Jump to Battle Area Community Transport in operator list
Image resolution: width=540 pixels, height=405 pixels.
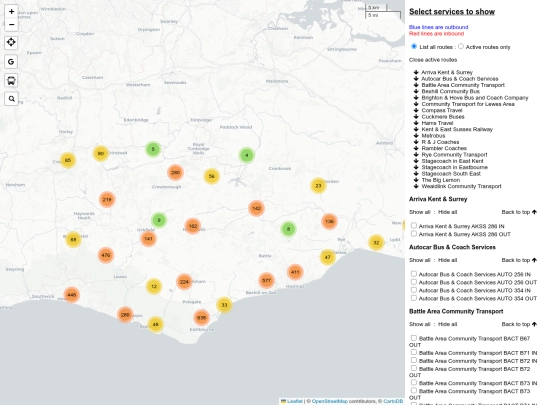[x=463, y=85]
